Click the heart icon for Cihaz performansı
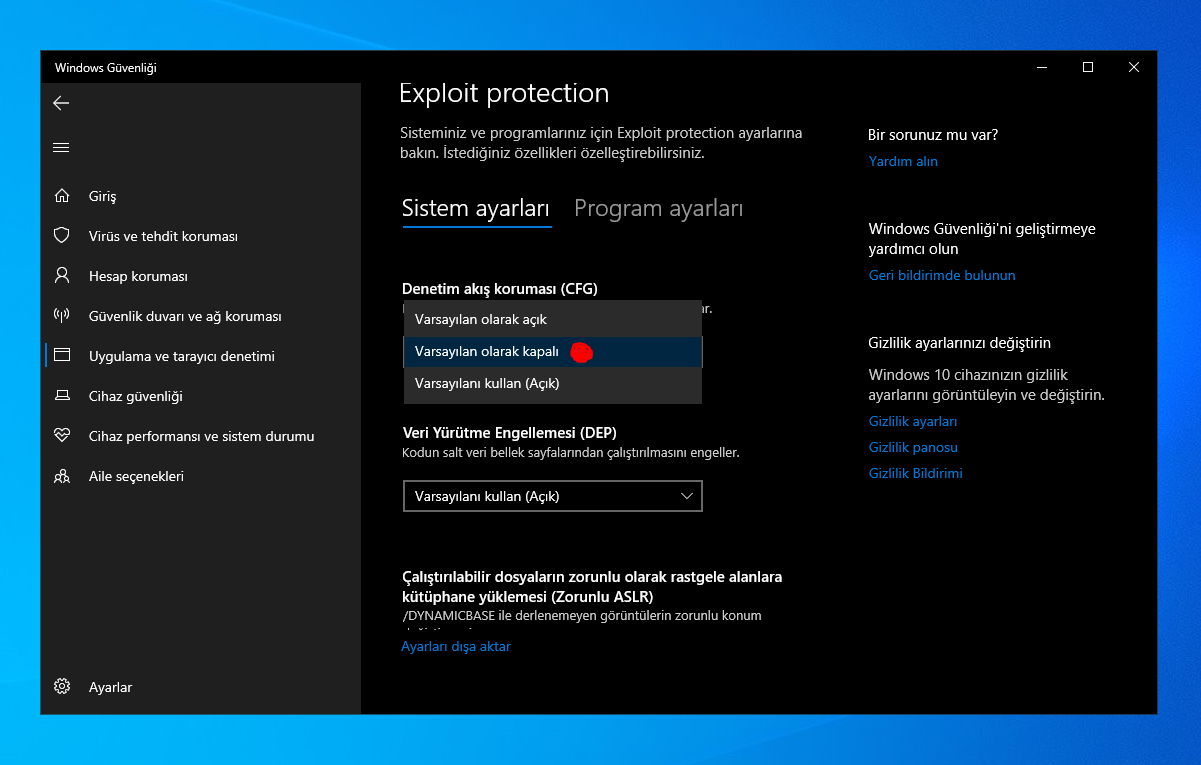 click(62, 436)
